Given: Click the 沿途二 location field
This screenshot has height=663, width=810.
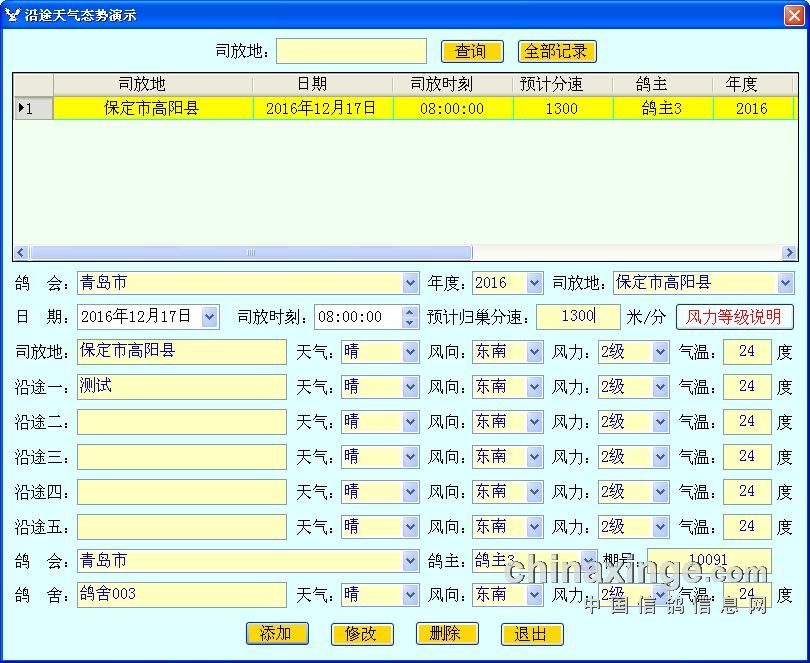Looking at the screenshot, I should 182,422.
